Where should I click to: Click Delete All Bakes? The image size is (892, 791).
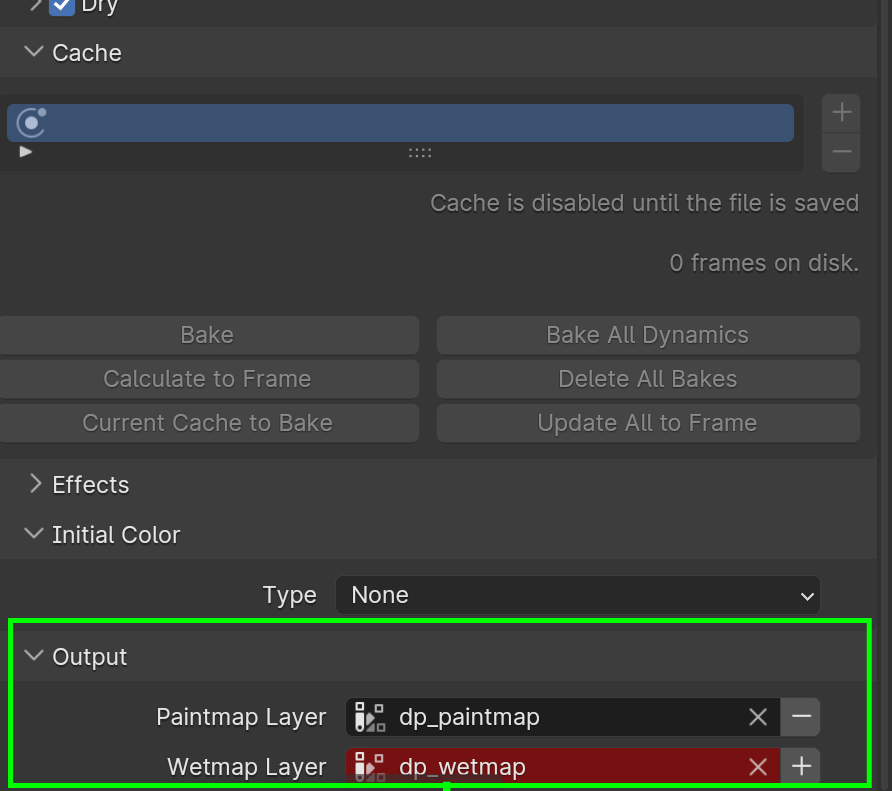648,379
